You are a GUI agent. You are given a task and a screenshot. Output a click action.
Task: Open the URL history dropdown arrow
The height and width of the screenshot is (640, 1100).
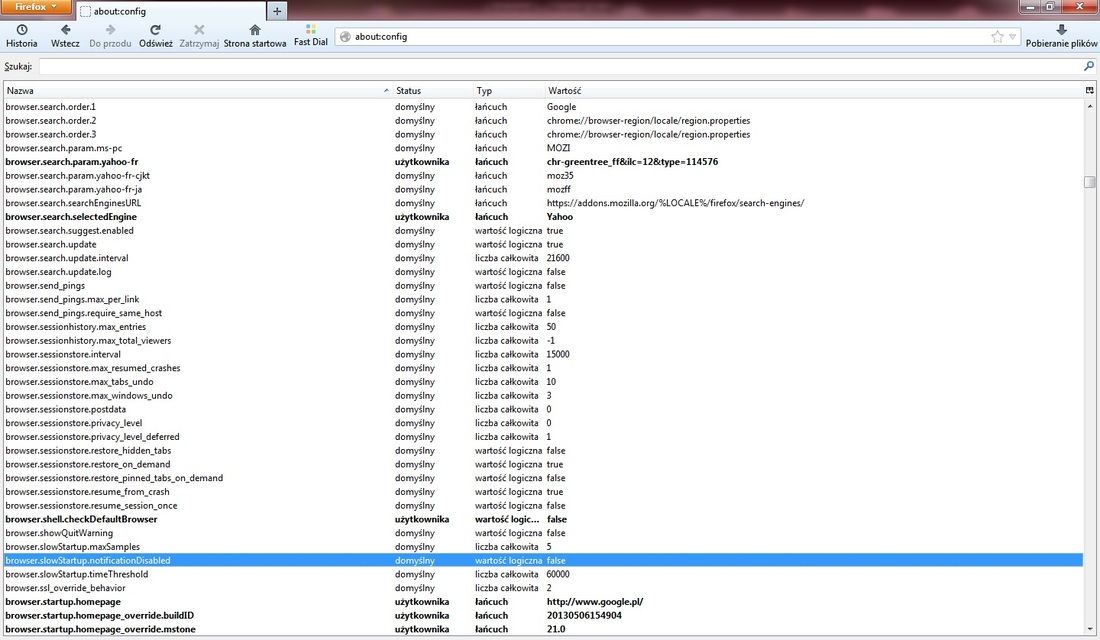pyautogui.click(x=1012, y=36)
